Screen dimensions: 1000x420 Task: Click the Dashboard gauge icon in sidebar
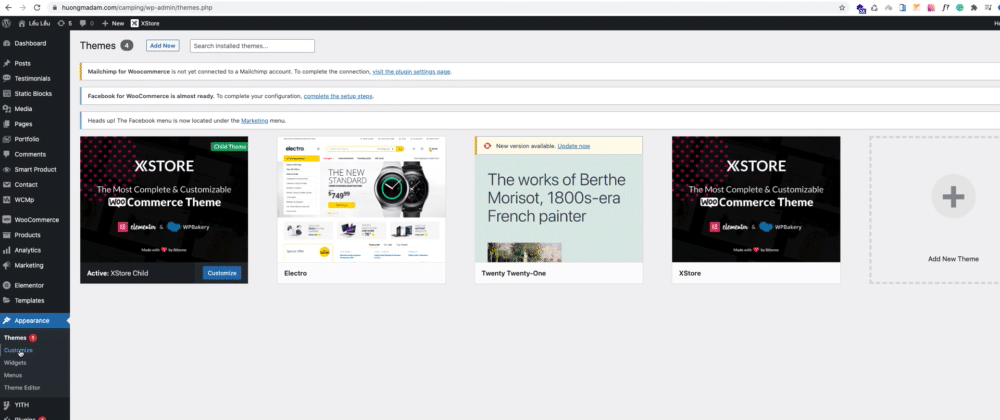point(6,43)
